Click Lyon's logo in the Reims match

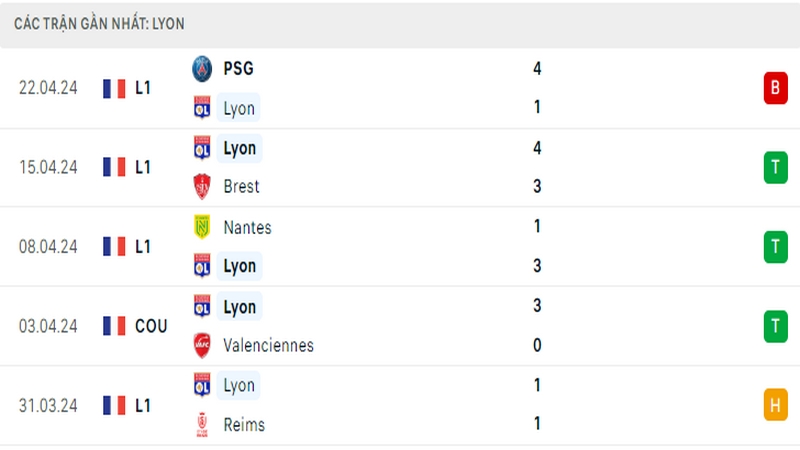pyautogui.click(x=202, y=385)
